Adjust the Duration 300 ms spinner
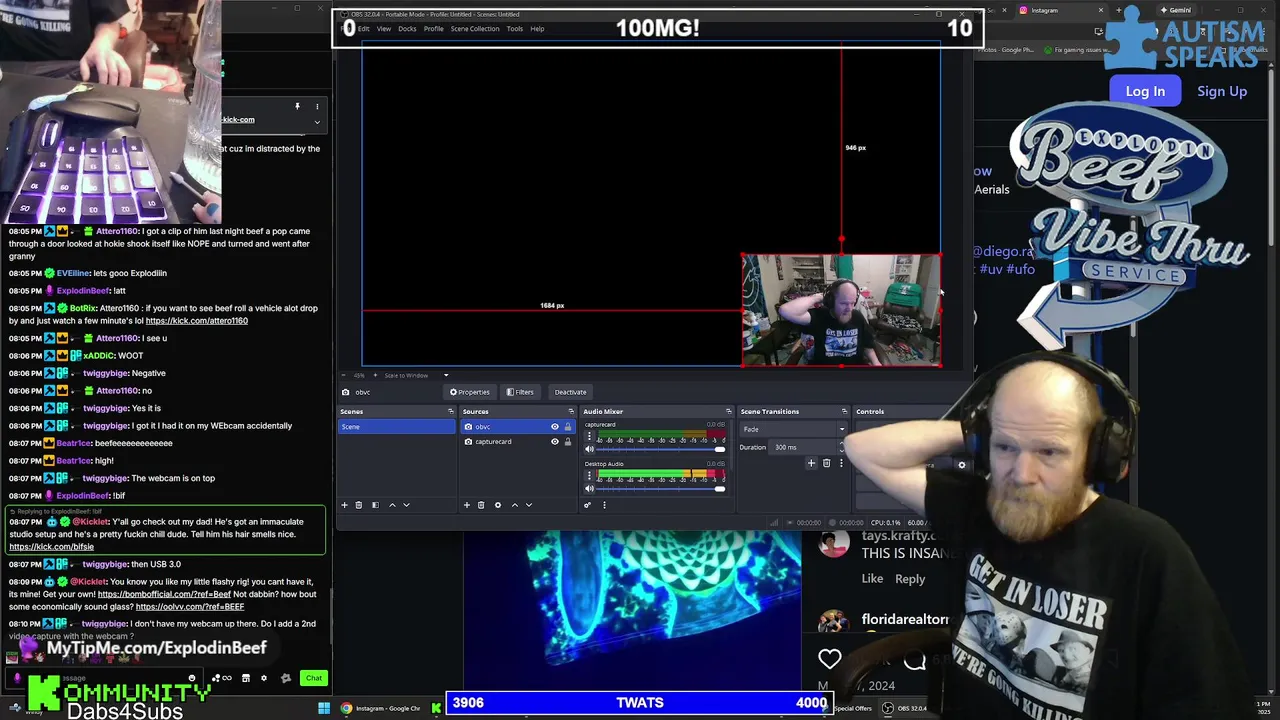The height and width of the screenshot is (720, 1280). tap(841, 447)
